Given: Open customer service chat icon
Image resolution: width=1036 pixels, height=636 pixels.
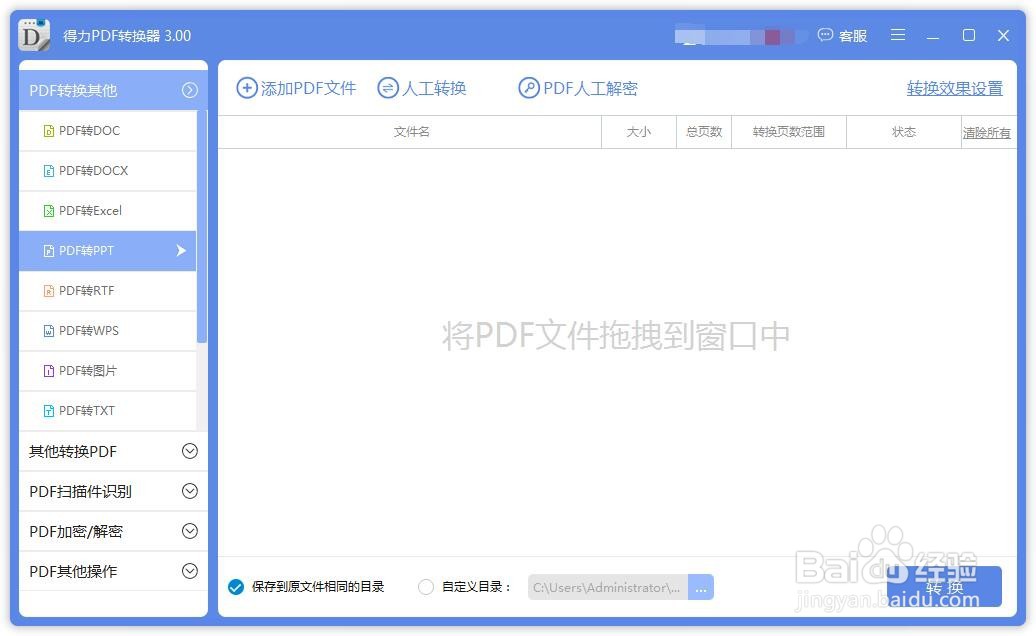Looking at the screenshot, I should pyautogui.click(x=825, y=35).
